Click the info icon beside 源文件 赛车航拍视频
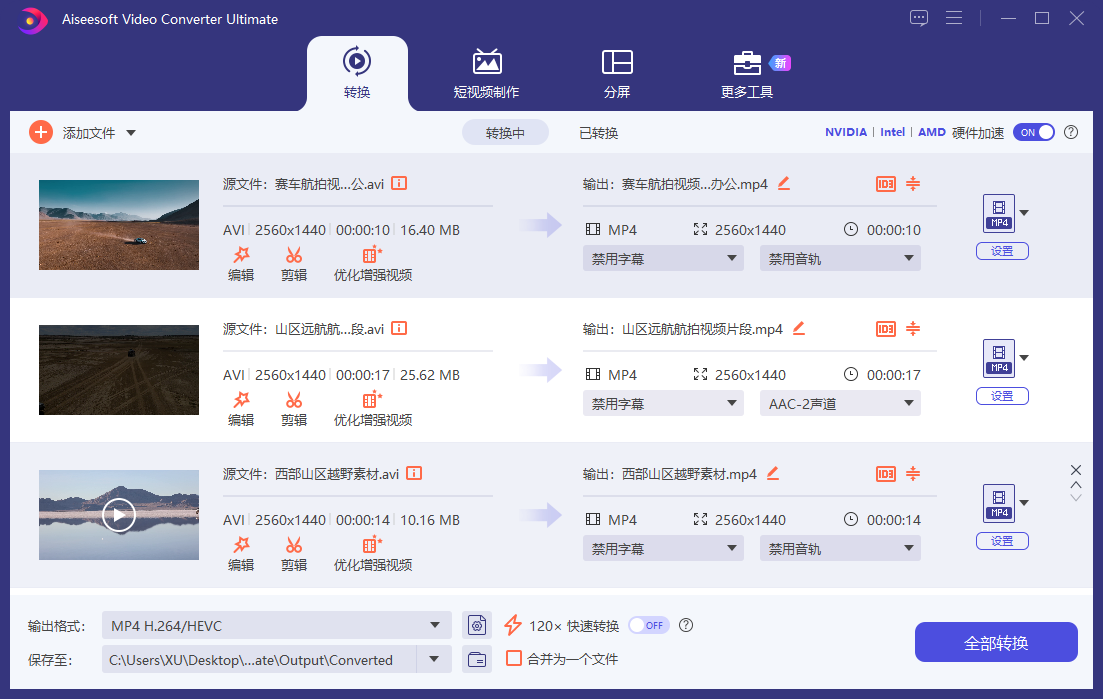Screen dimensions: 1103x699 (399, 183)
